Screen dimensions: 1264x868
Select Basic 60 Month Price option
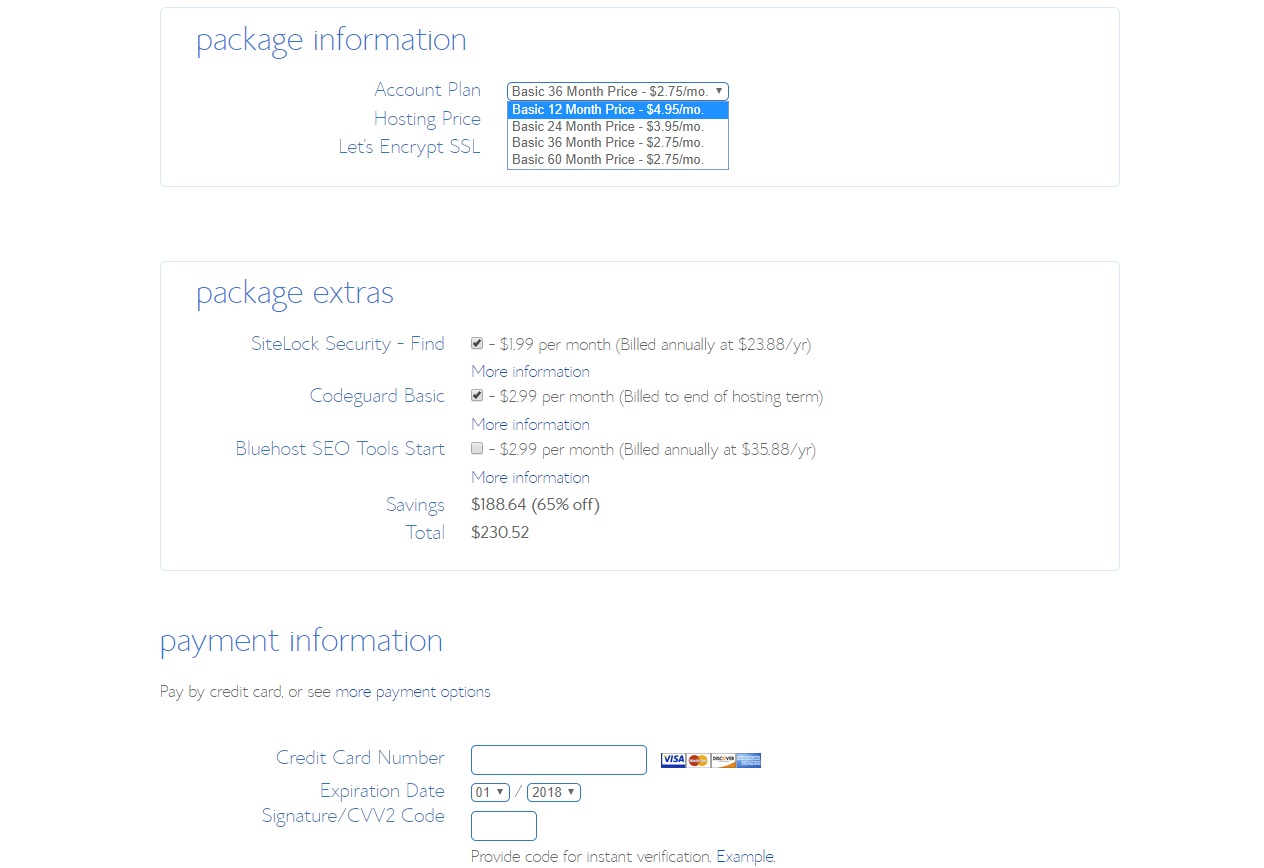(x=618, y=159)
